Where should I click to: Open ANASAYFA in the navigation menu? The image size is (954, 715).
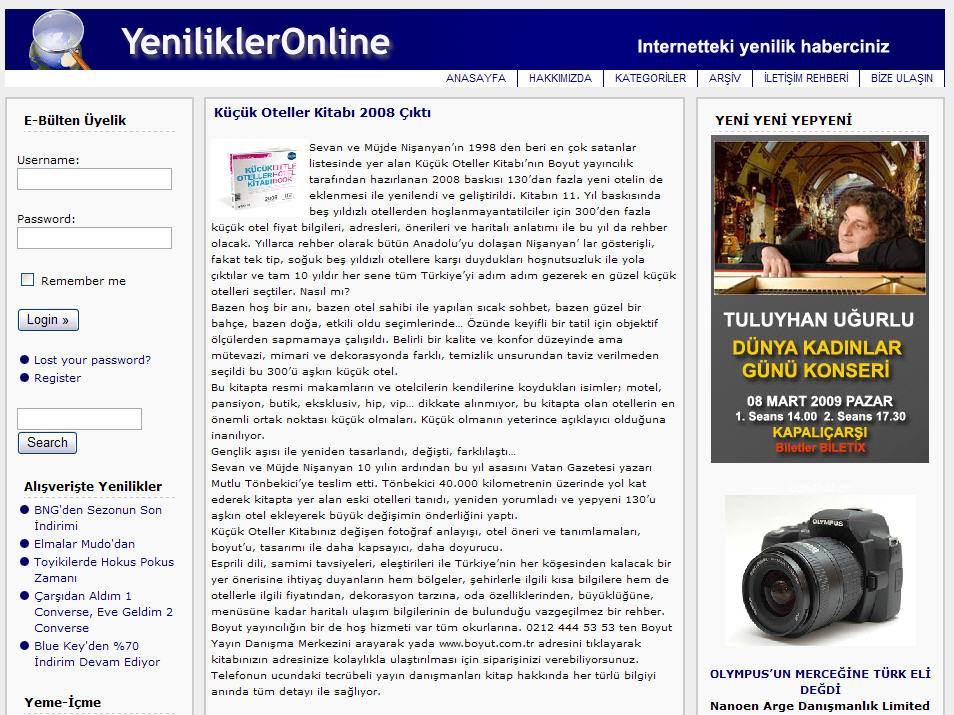pos(475,78)
